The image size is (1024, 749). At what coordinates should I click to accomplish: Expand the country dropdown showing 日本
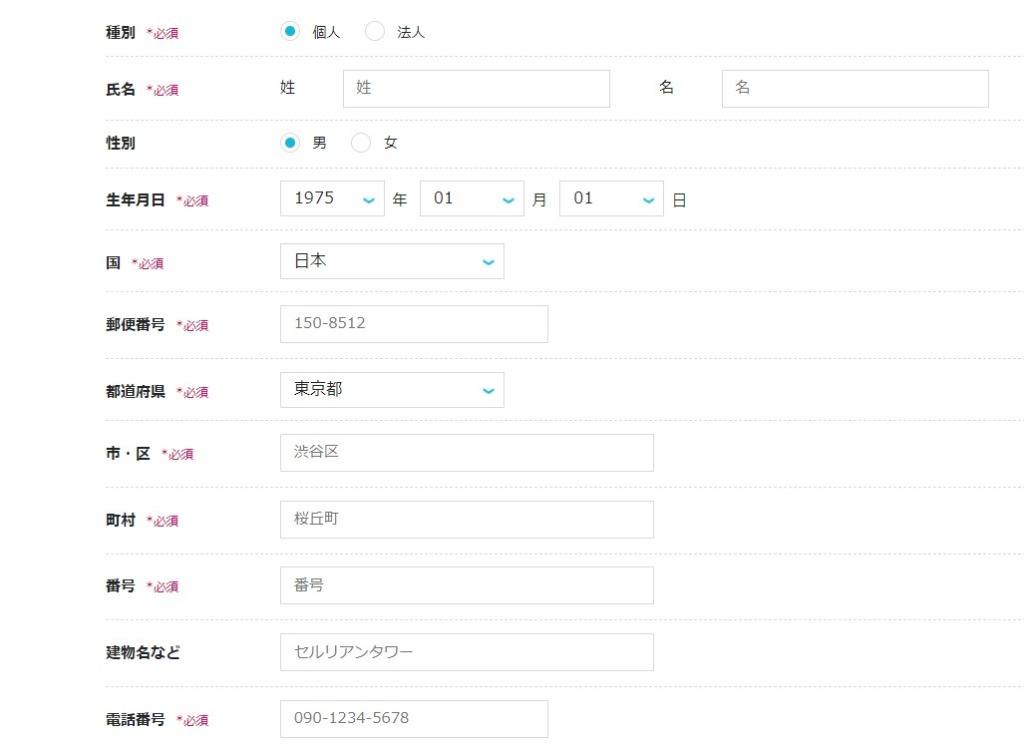point(392,261)
